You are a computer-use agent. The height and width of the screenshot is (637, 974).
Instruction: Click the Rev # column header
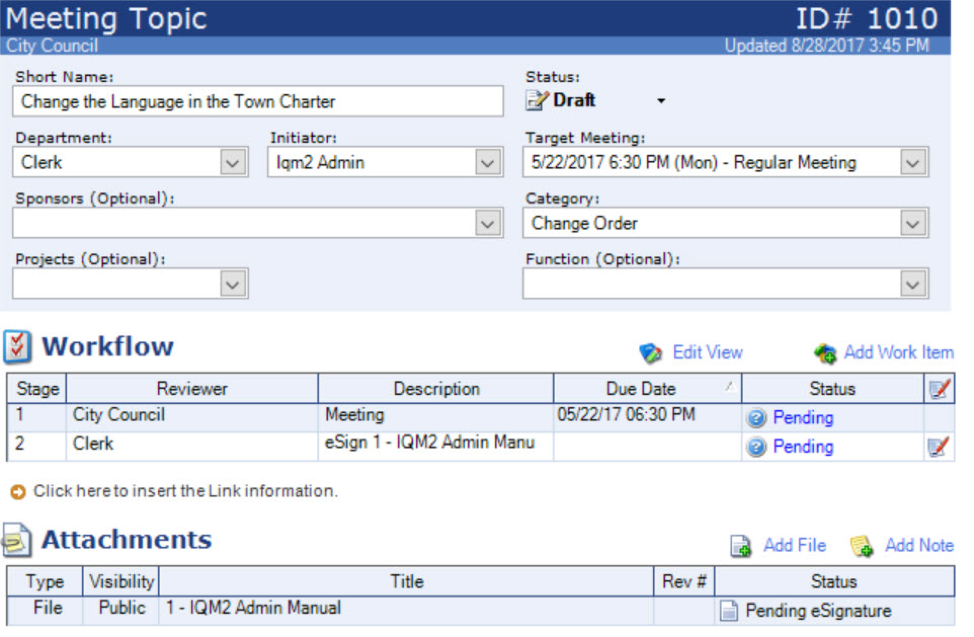click(684, 582)
